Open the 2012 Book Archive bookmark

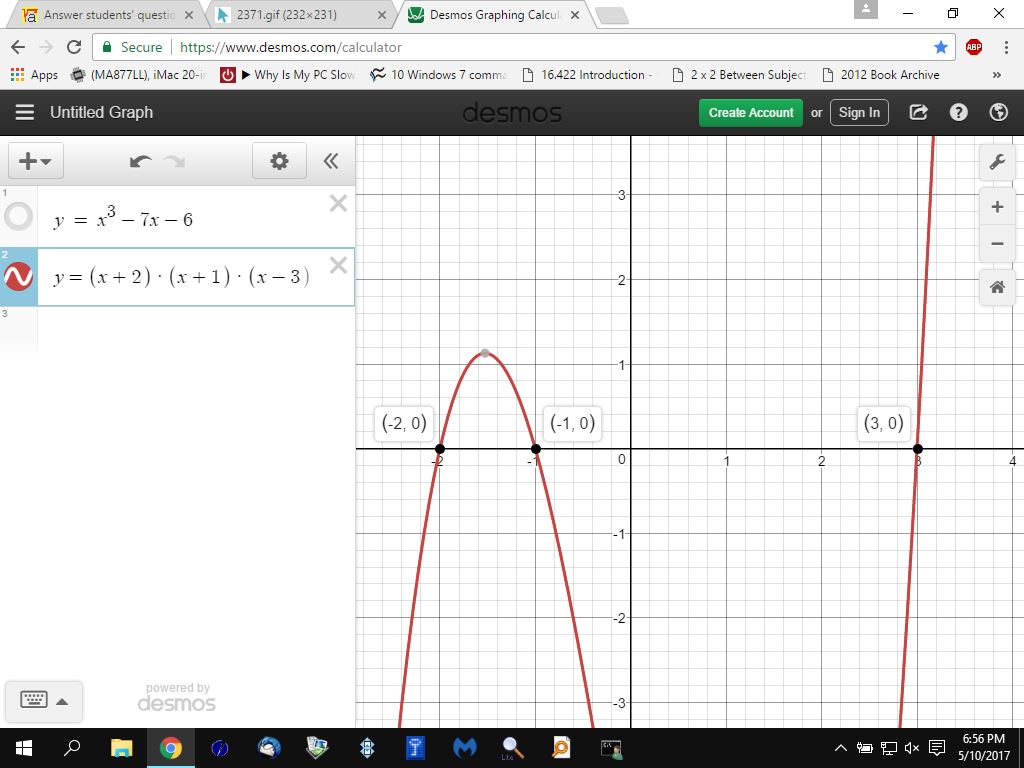(x=880, y=74)
